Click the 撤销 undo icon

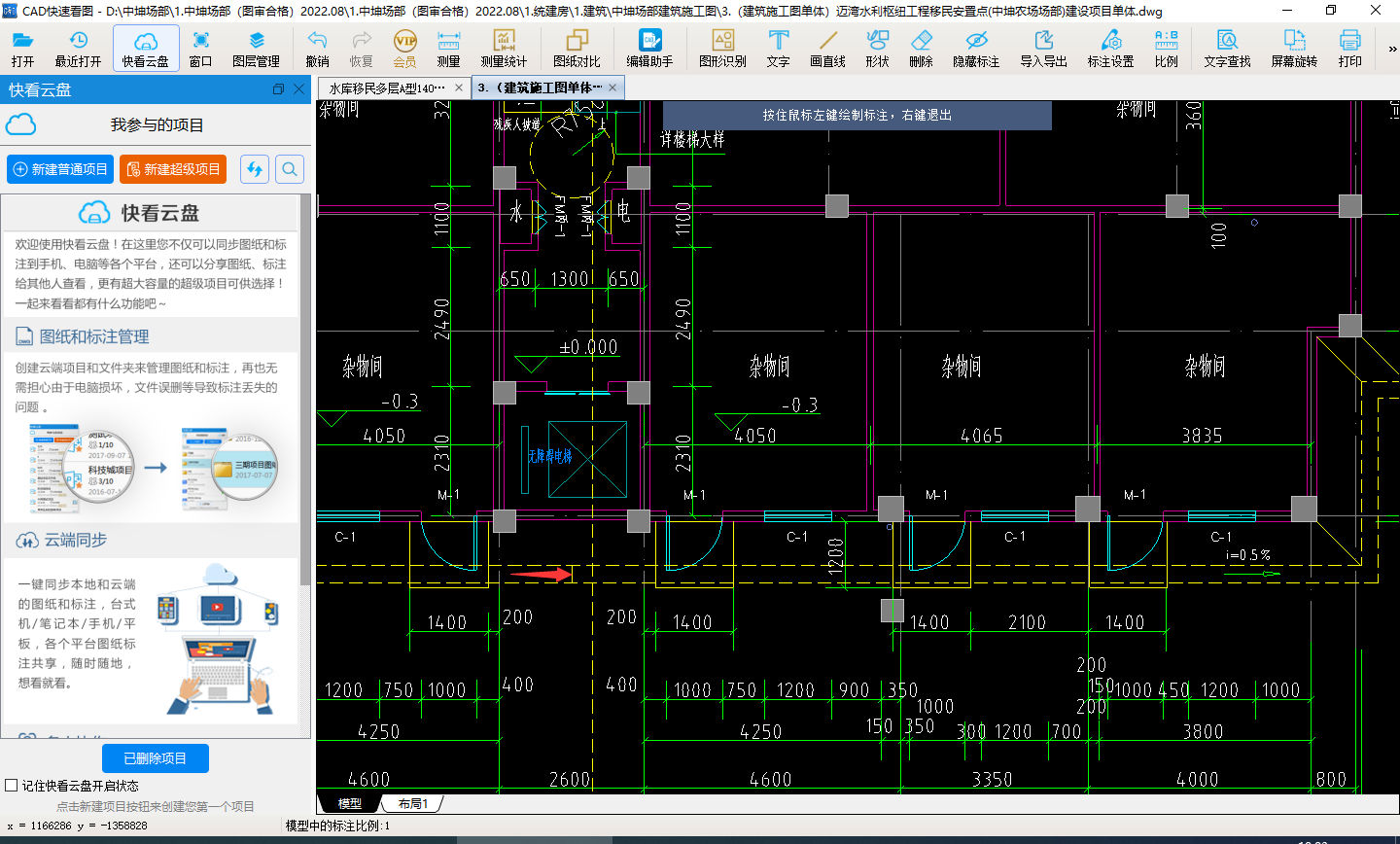pyautogui.click(x=317, y=48)
